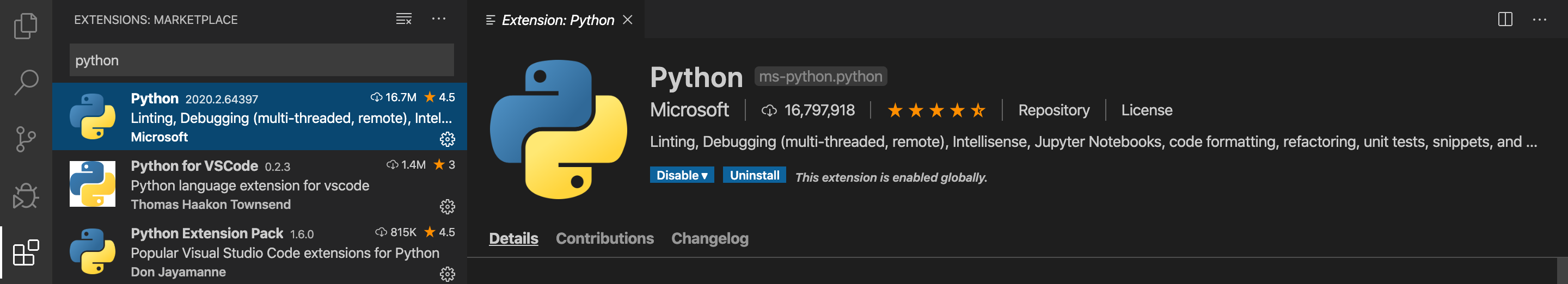Switch to the Contributions tab
This screenshot has height=284, width=1568.
pos(604,238)
